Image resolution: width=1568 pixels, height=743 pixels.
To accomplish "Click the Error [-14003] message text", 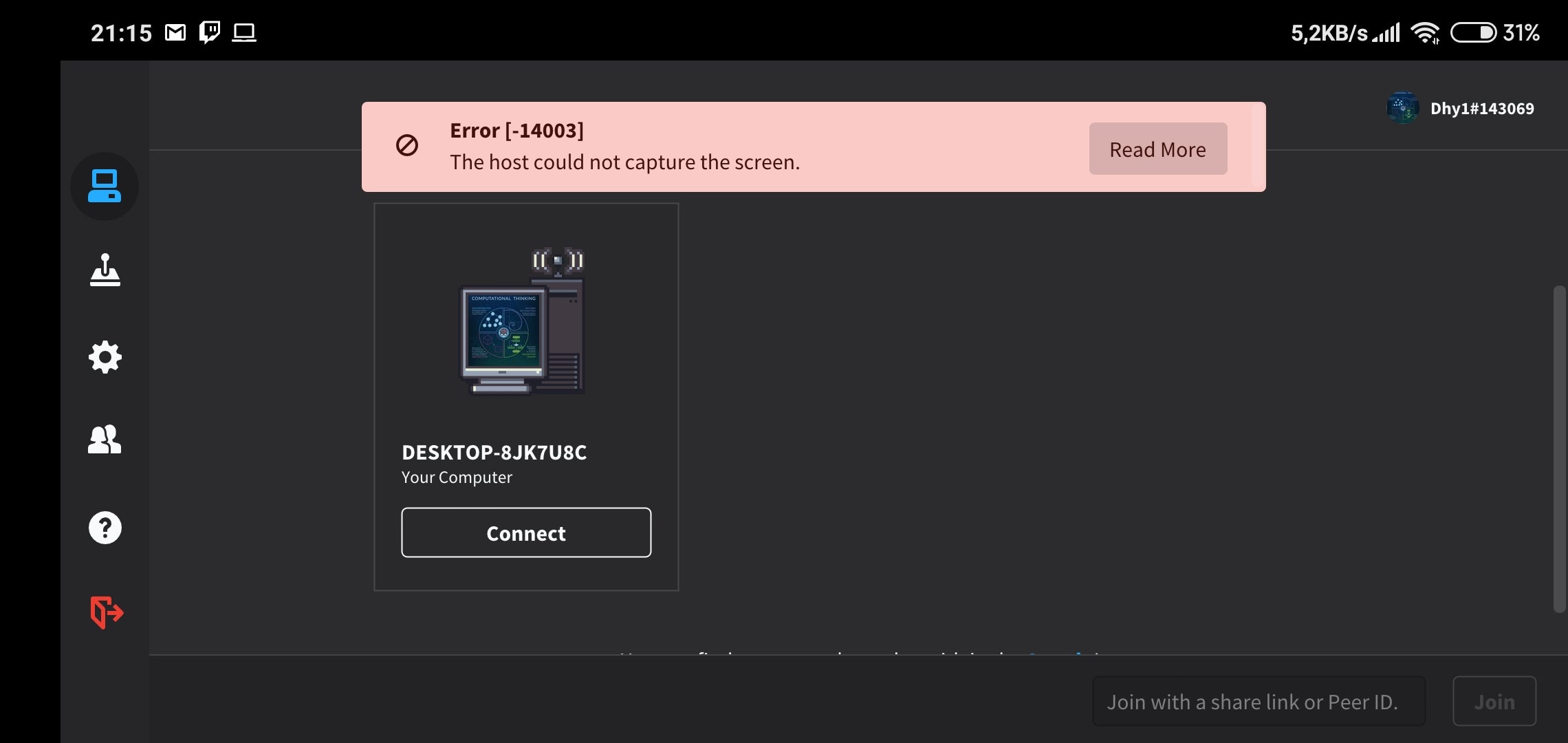I will pos(516,131).
